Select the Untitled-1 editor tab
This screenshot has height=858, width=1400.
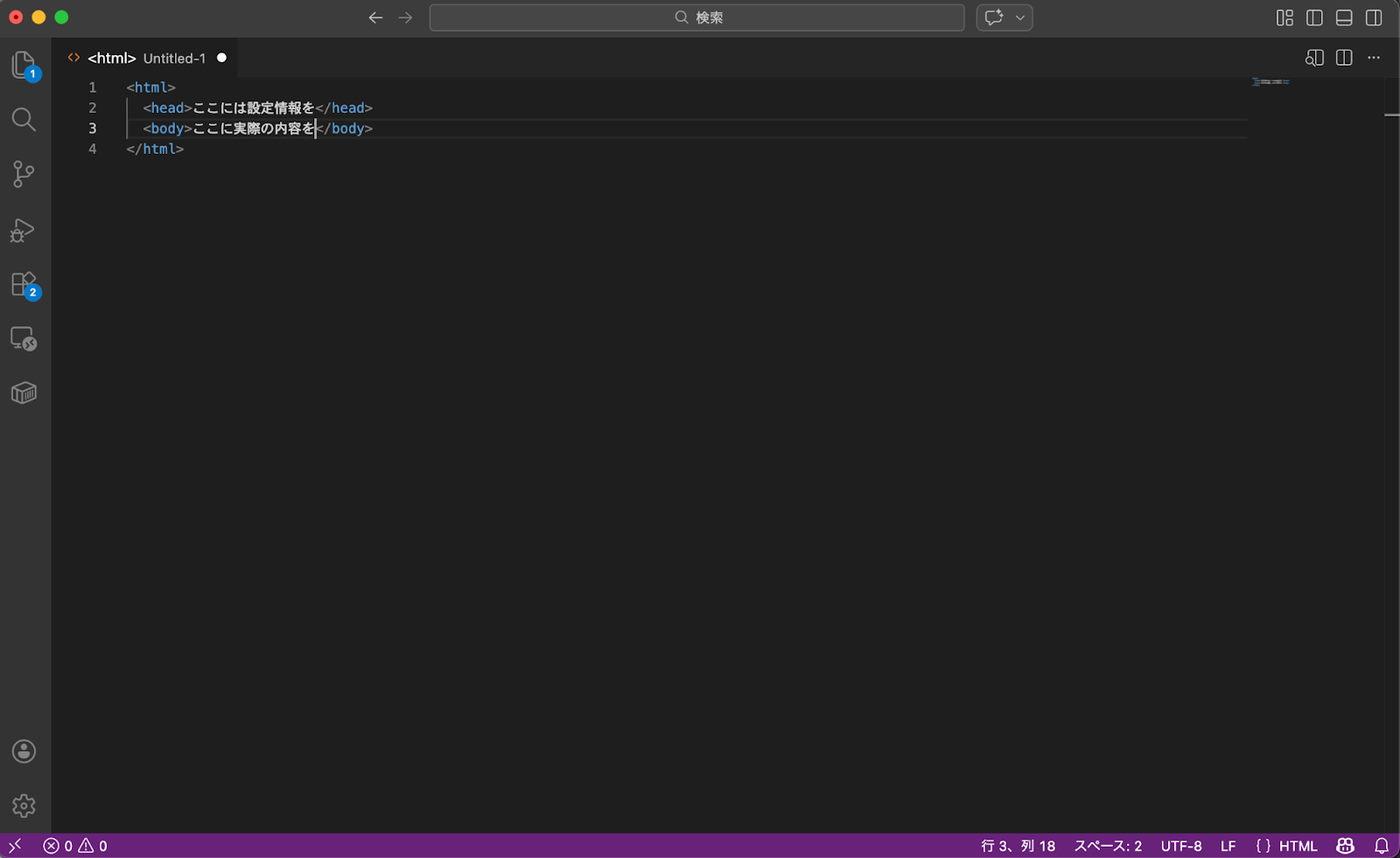pos(174,58)
